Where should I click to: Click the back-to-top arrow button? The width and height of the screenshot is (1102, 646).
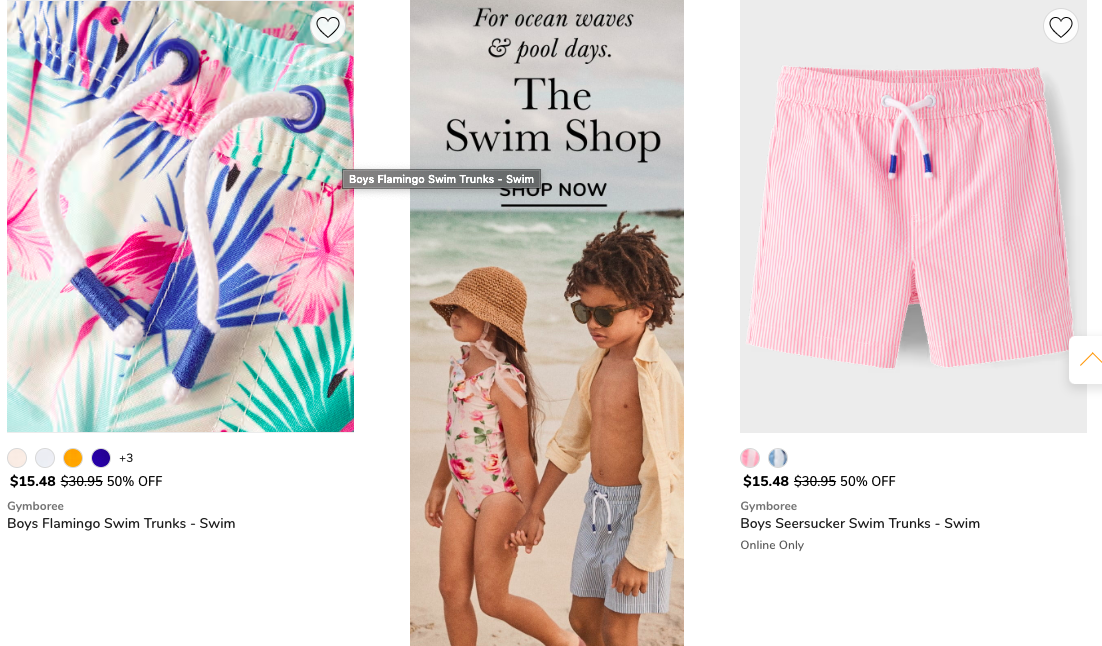tap(1087, 360)
